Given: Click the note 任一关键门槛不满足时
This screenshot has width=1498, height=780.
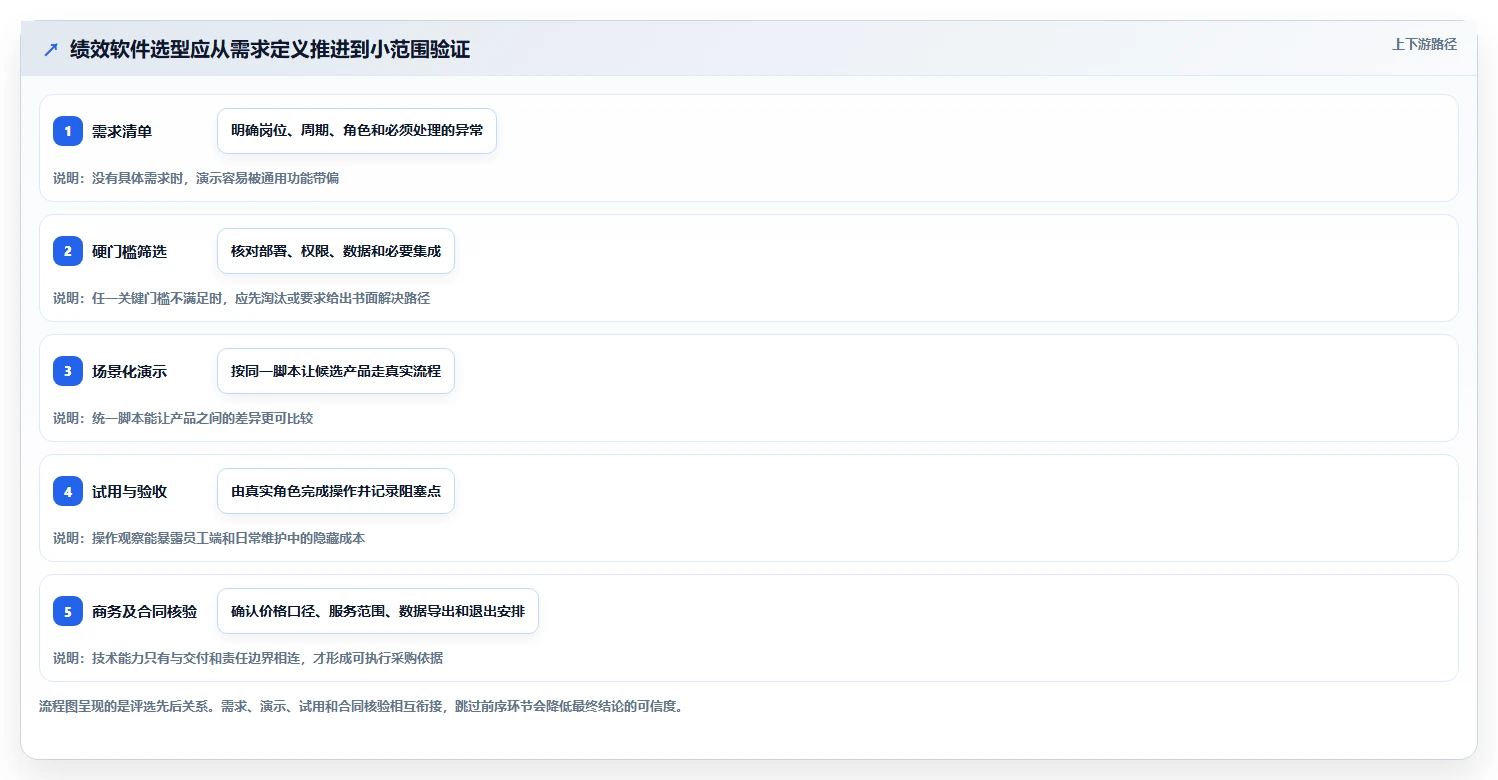Looking at the screenshot, I should coord(241,298).
